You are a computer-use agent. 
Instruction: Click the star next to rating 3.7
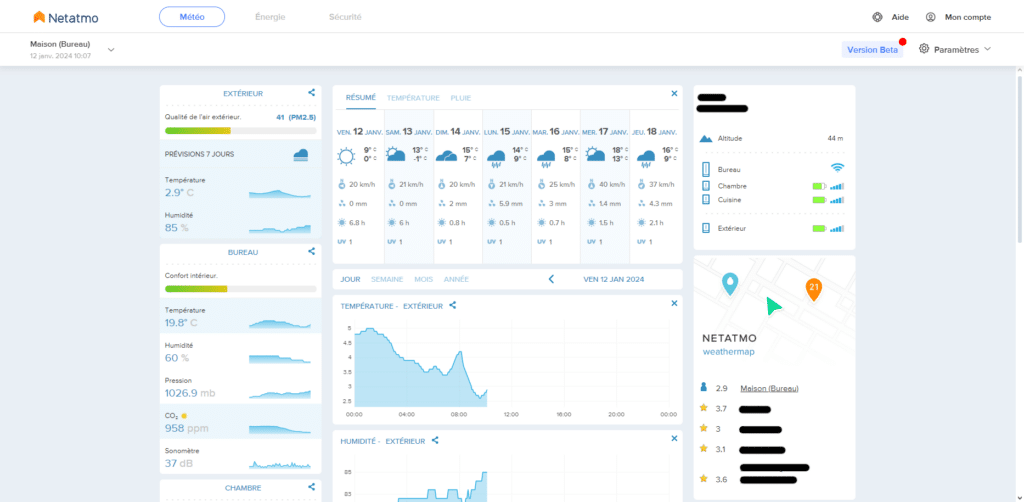tap(703, 408)
